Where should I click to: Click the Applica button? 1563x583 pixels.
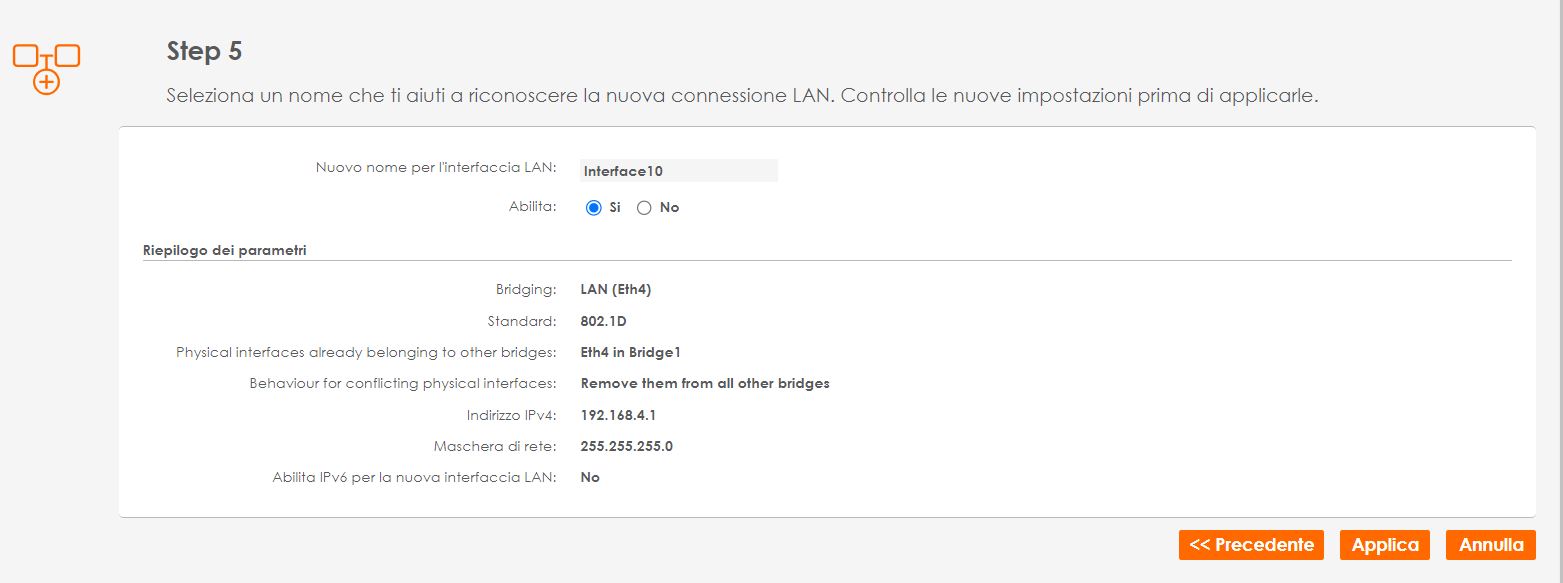click(x=1385, y=545)
